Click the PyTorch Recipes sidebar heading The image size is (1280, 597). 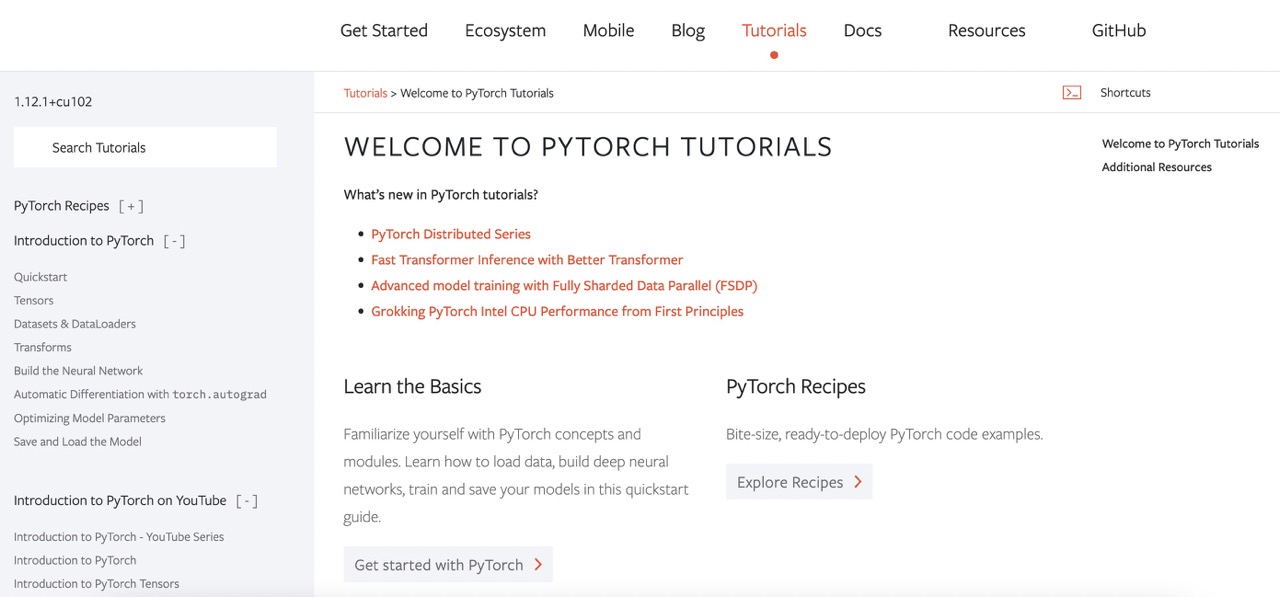click(62, 206)
